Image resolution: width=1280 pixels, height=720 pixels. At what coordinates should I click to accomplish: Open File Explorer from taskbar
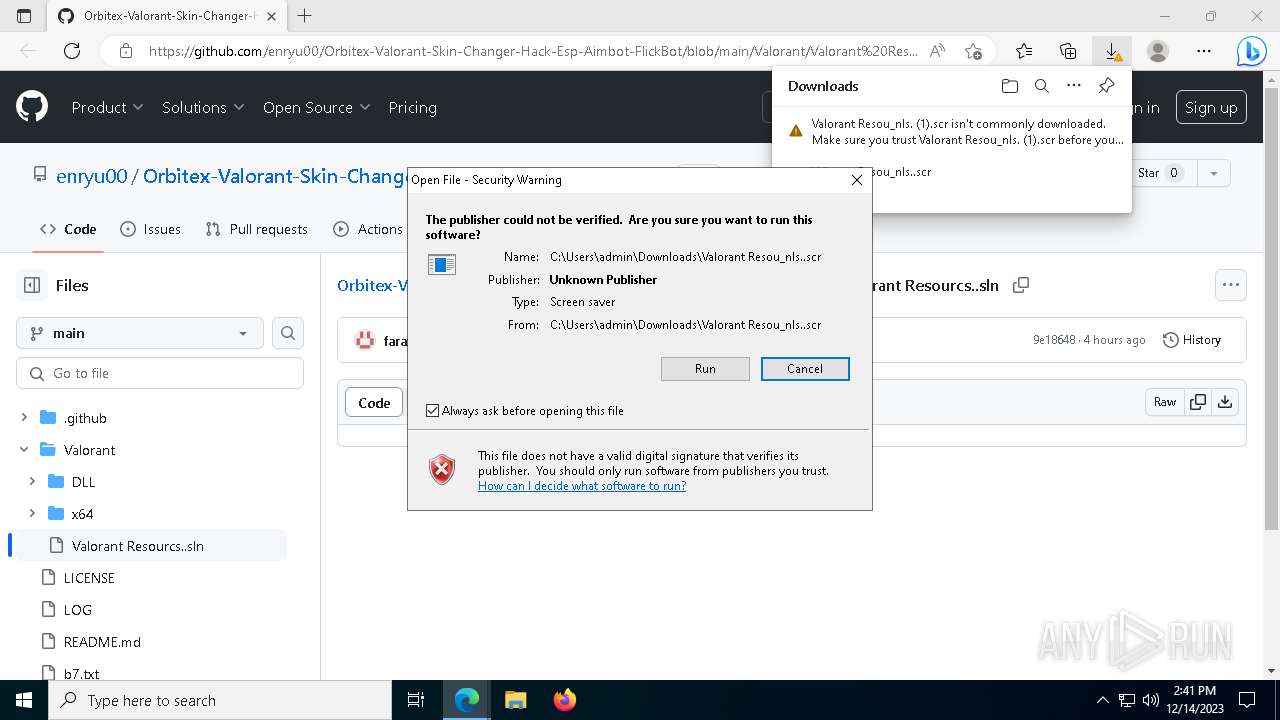point(515,700)
